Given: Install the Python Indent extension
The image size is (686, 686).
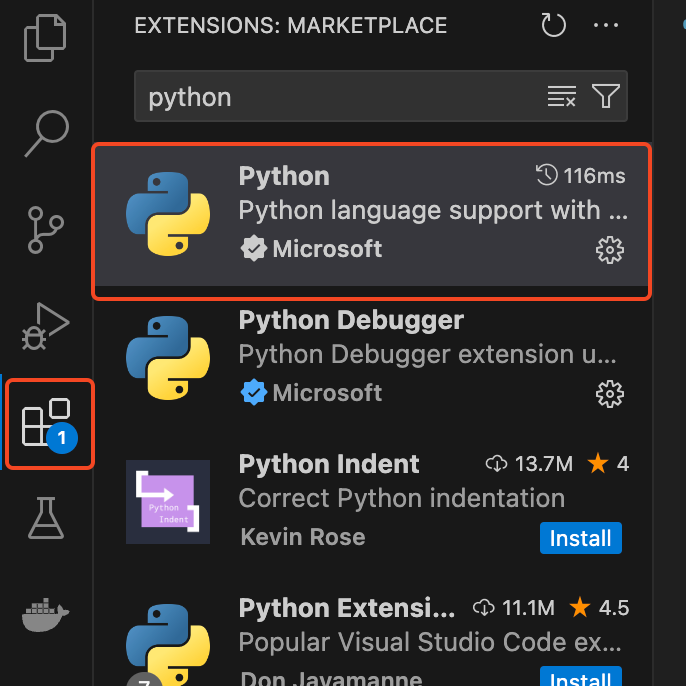Looking at the screenshot, I should [580, 538].
